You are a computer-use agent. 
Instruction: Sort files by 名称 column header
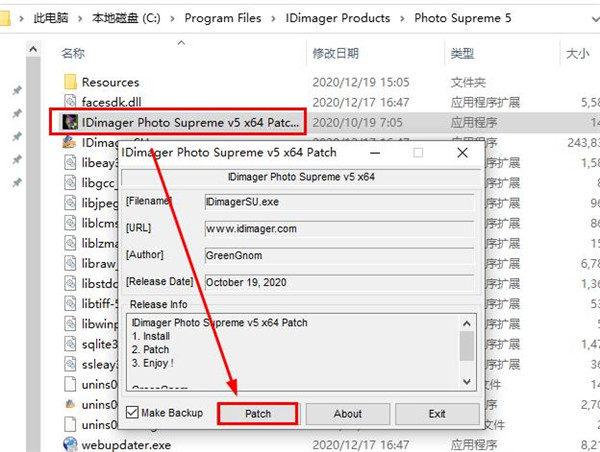coord(73,53)
